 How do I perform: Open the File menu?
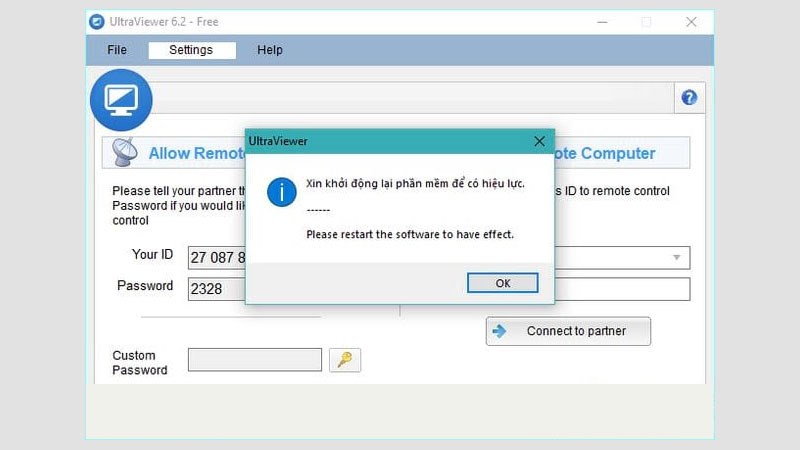tap(117, 50)
